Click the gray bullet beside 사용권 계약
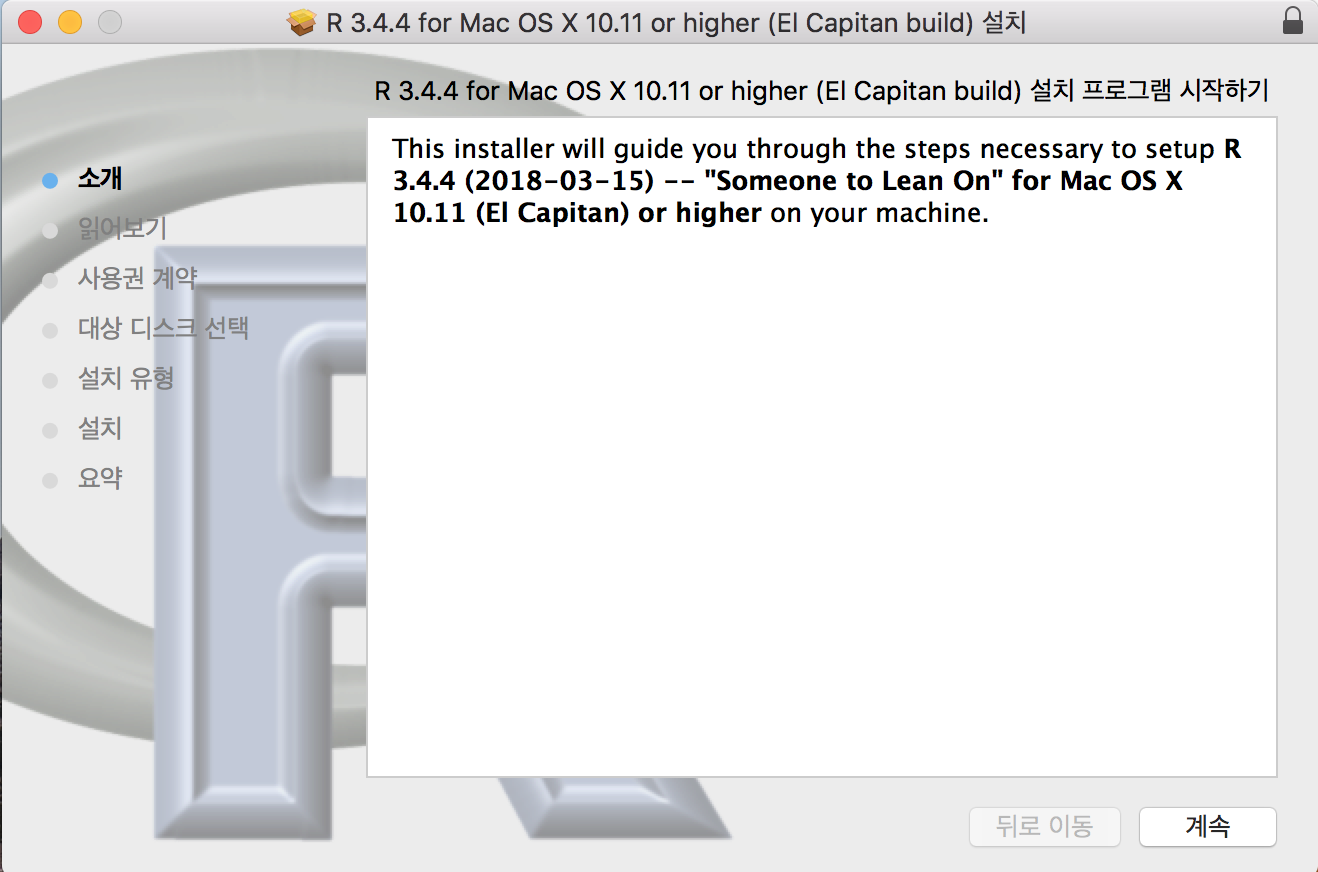 point(50,281)
